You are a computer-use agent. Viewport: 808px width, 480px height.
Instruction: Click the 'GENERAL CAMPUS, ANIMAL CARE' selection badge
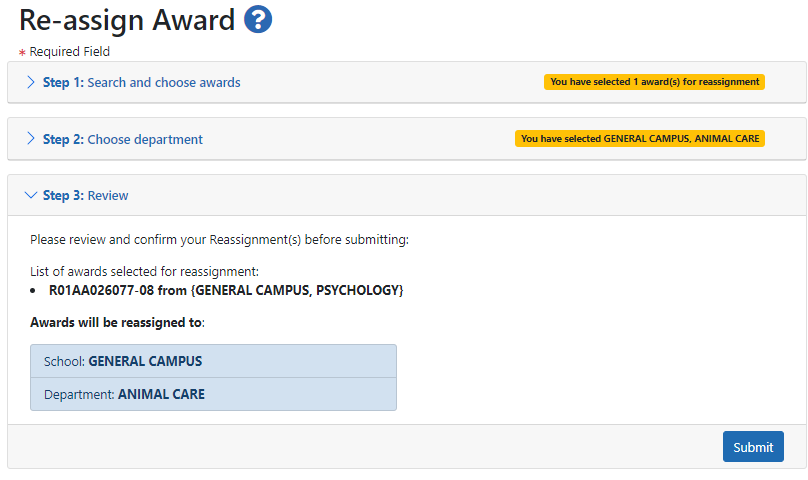coord(640,139)
